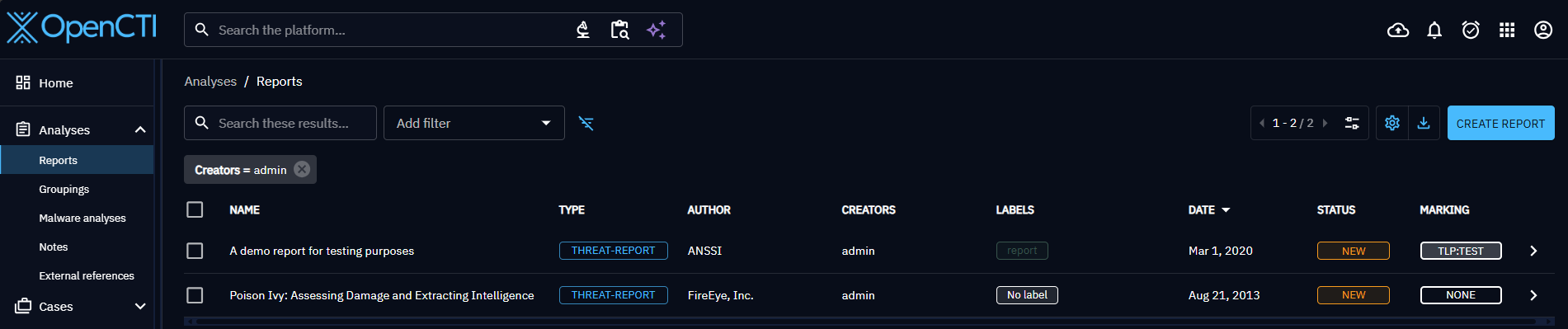Open Groupings in the sidebar

pos(77,189)
